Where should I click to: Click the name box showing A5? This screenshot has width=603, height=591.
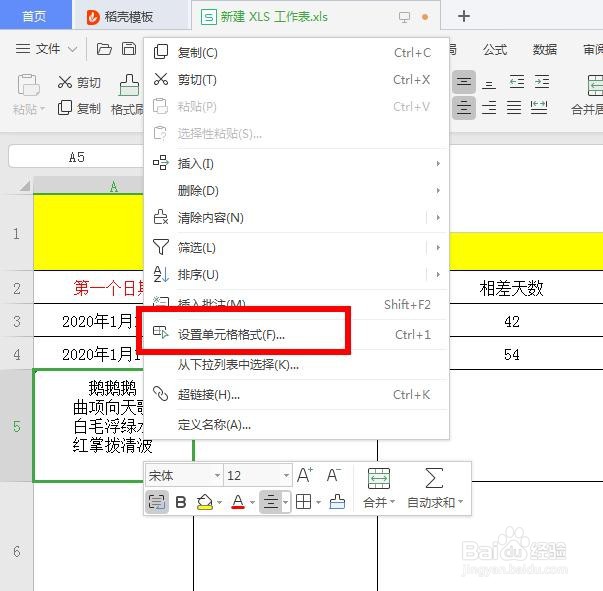tap(76, 157)
